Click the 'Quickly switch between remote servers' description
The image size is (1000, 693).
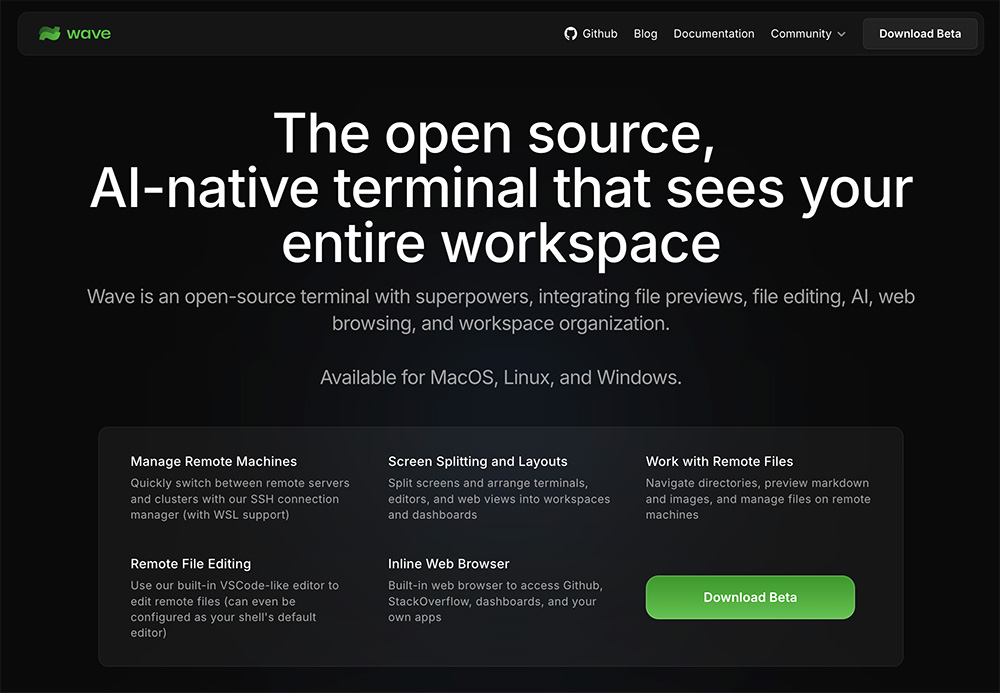[x=240, y=499]
